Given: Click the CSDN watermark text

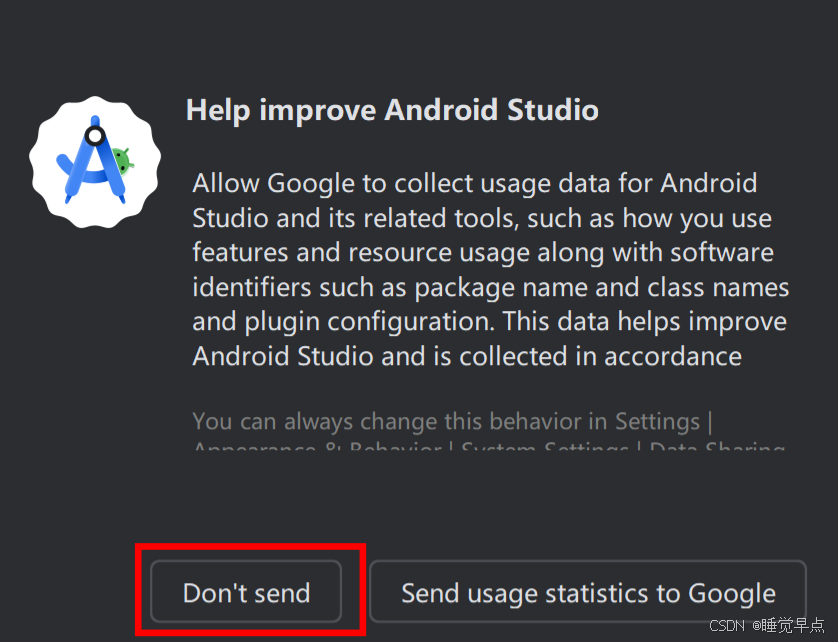Looking at the screenshot, I should click(727, 626).
